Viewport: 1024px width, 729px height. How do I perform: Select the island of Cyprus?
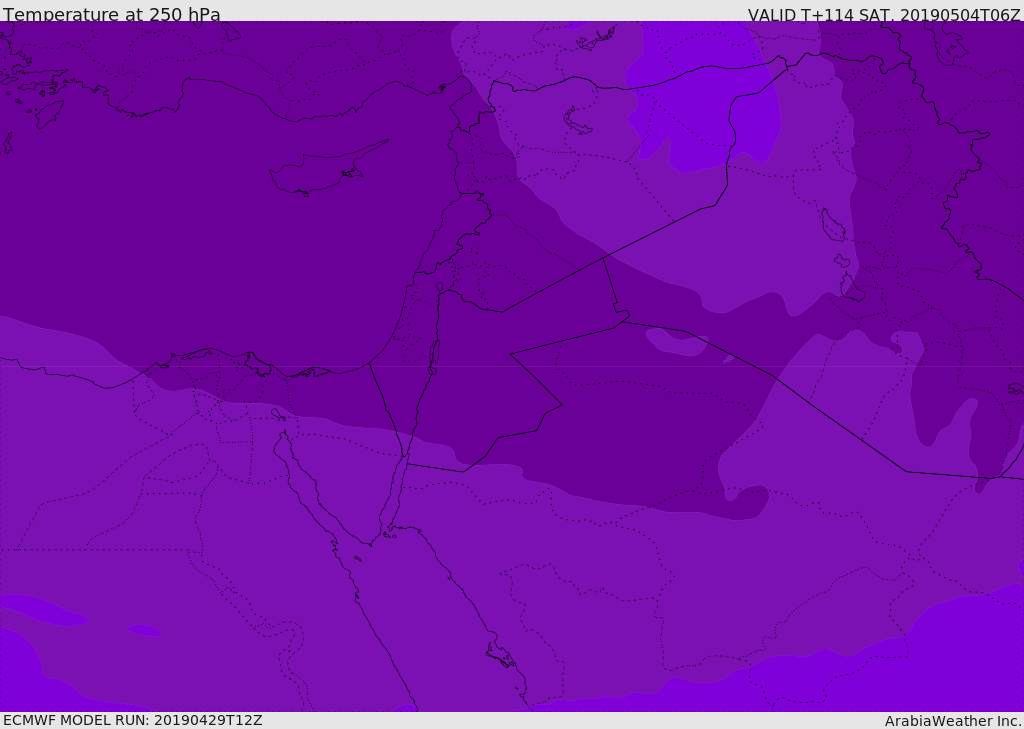pyautogui.click(x=318, y=173)
